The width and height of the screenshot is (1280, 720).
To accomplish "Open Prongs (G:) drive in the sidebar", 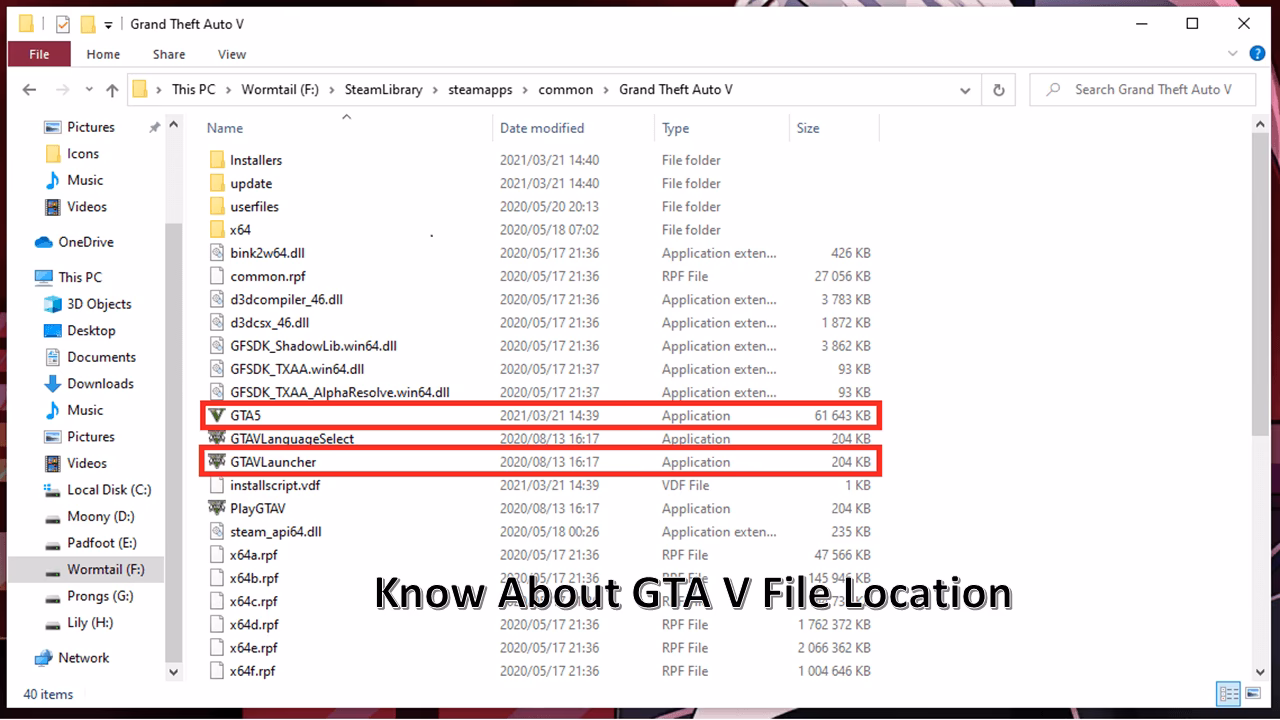I will click(88, 596).
